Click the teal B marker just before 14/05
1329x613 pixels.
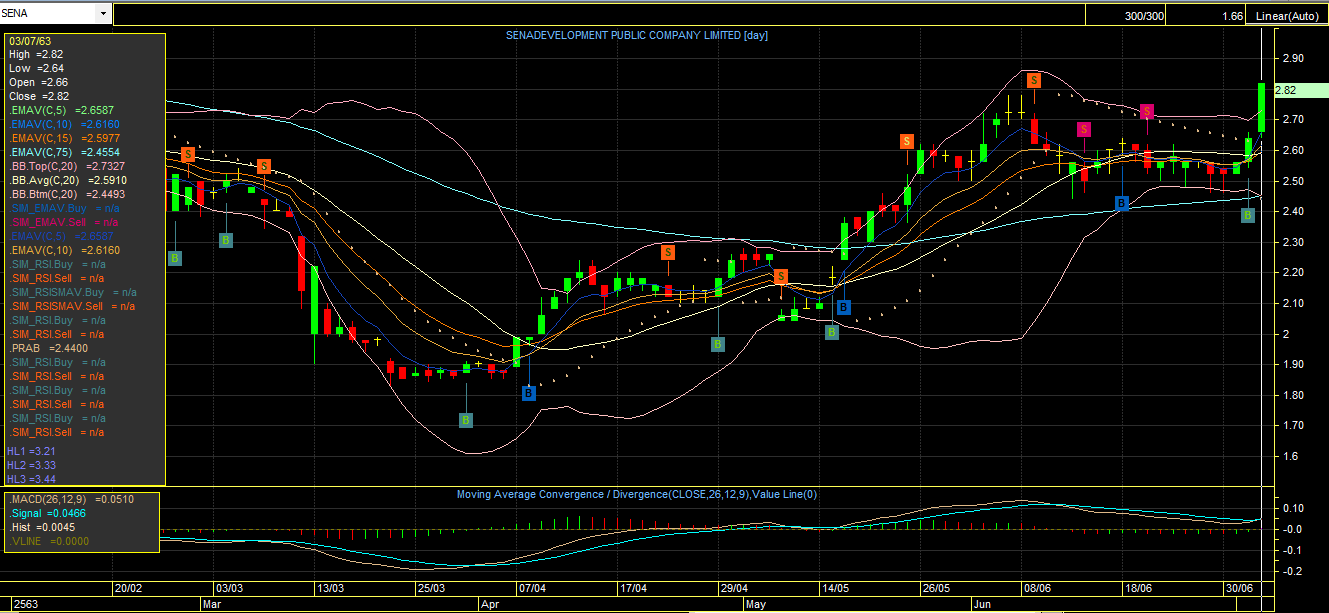pos(831,332)
